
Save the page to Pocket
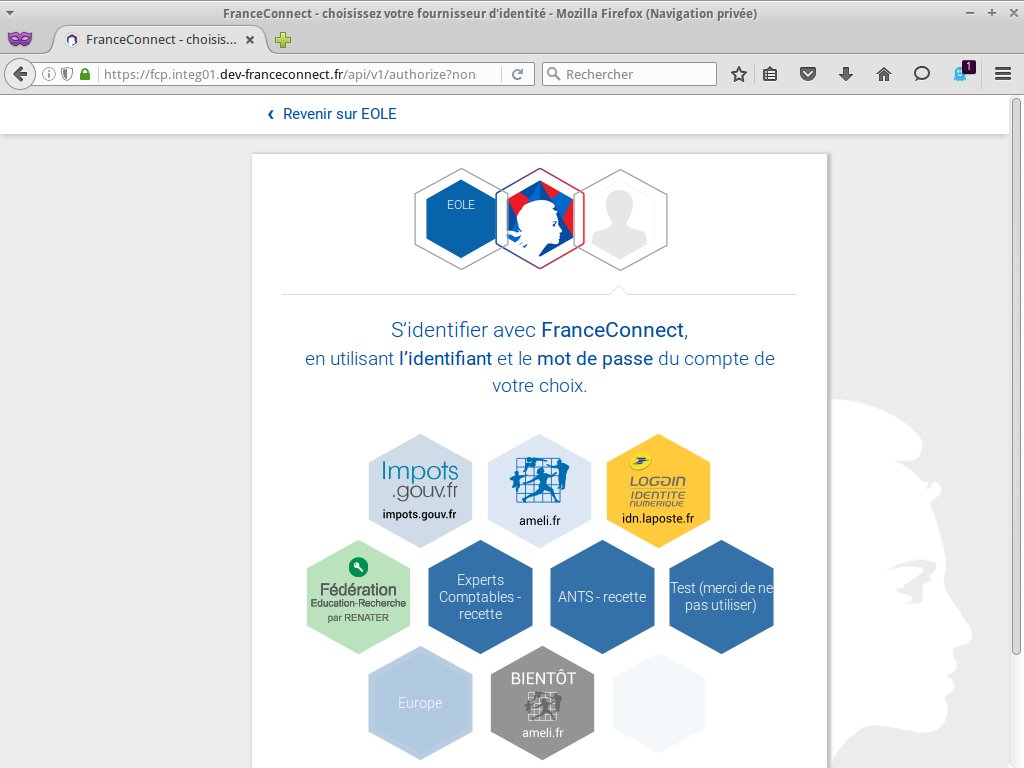pyautogui.click(x=808, y=74)
